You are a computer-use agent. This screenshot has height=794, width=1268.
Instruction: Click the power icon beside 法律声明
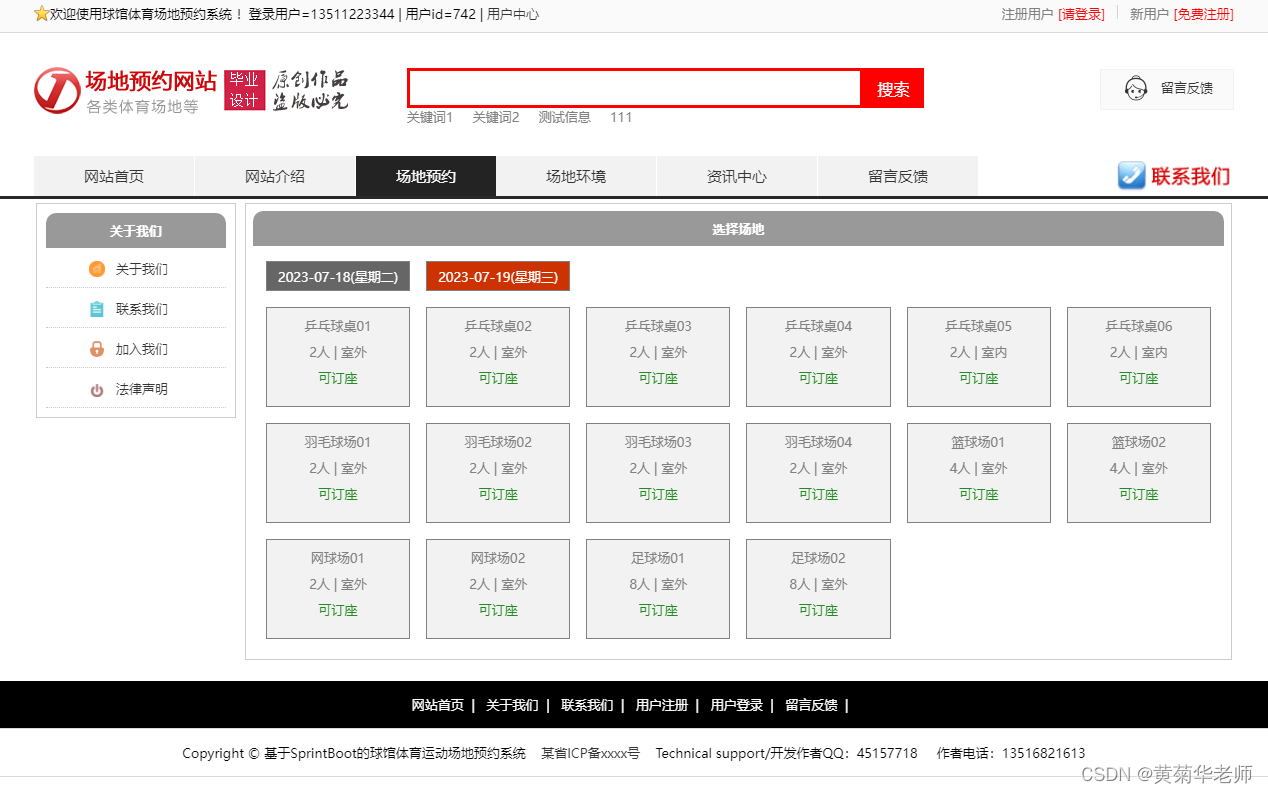coord(96,388)
